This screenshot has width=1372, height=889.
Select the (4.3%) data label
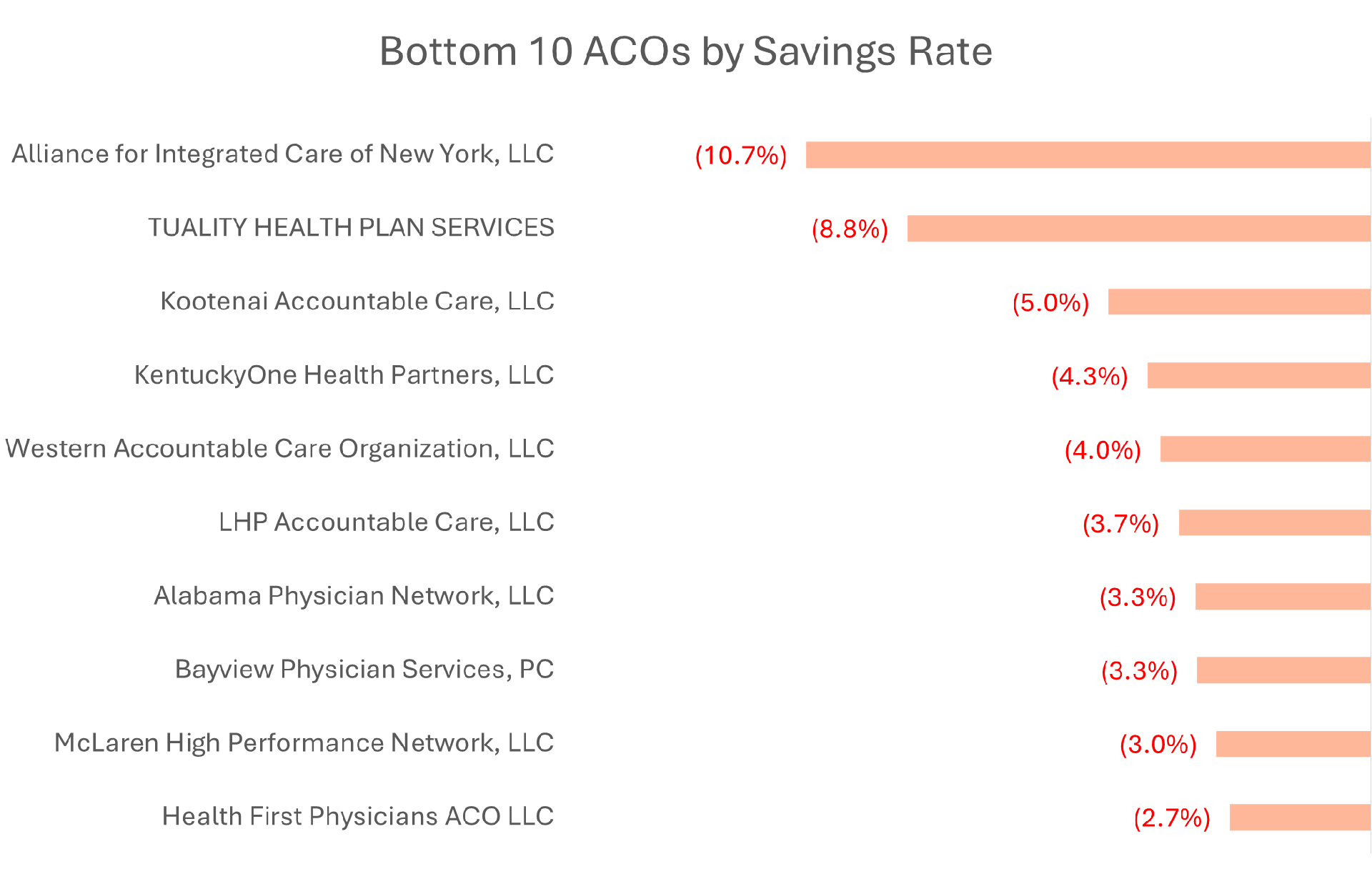[x=1090, y=376]
